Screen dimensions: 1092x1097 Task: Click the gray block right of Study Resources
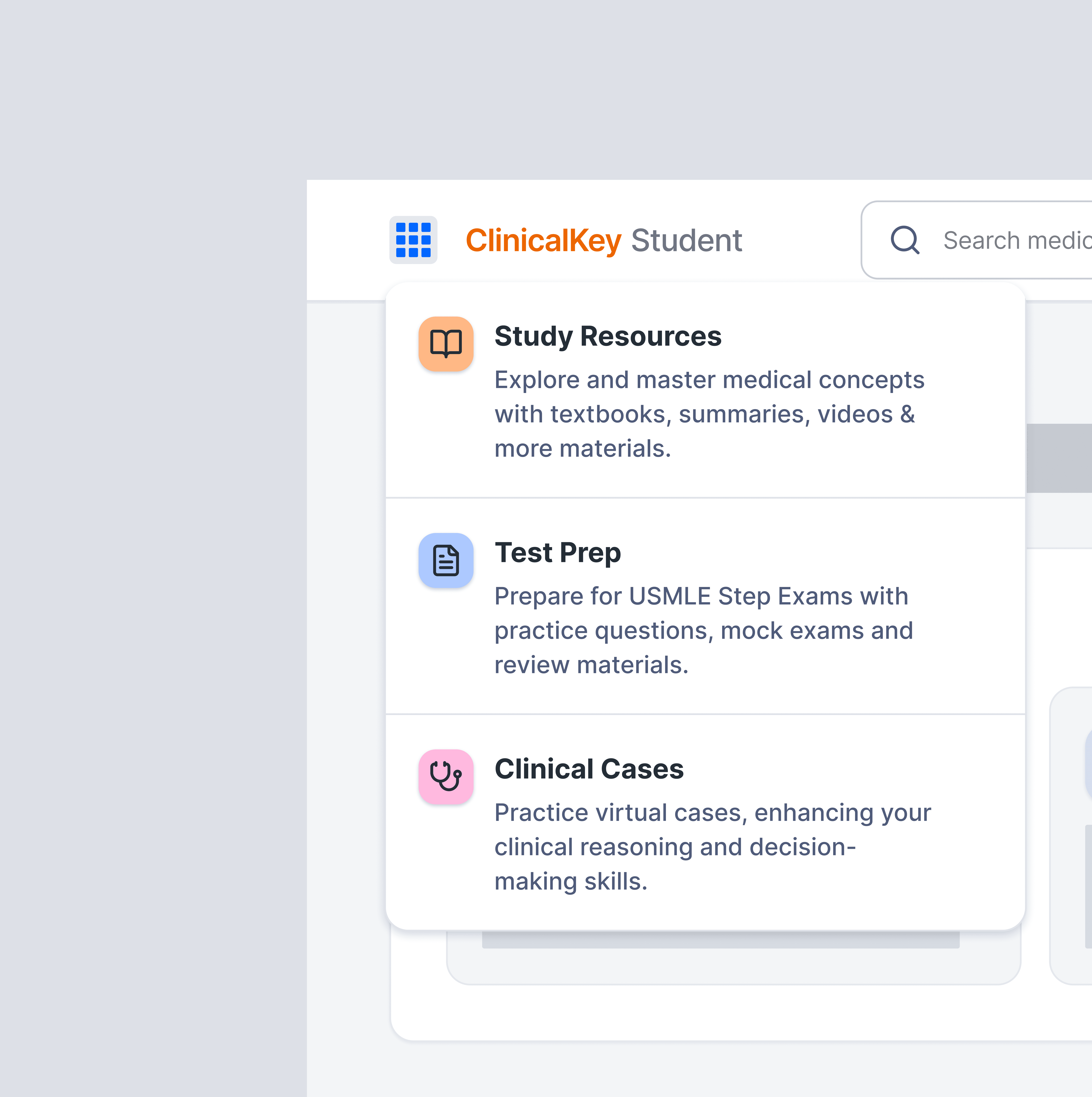pos(1059,458)
